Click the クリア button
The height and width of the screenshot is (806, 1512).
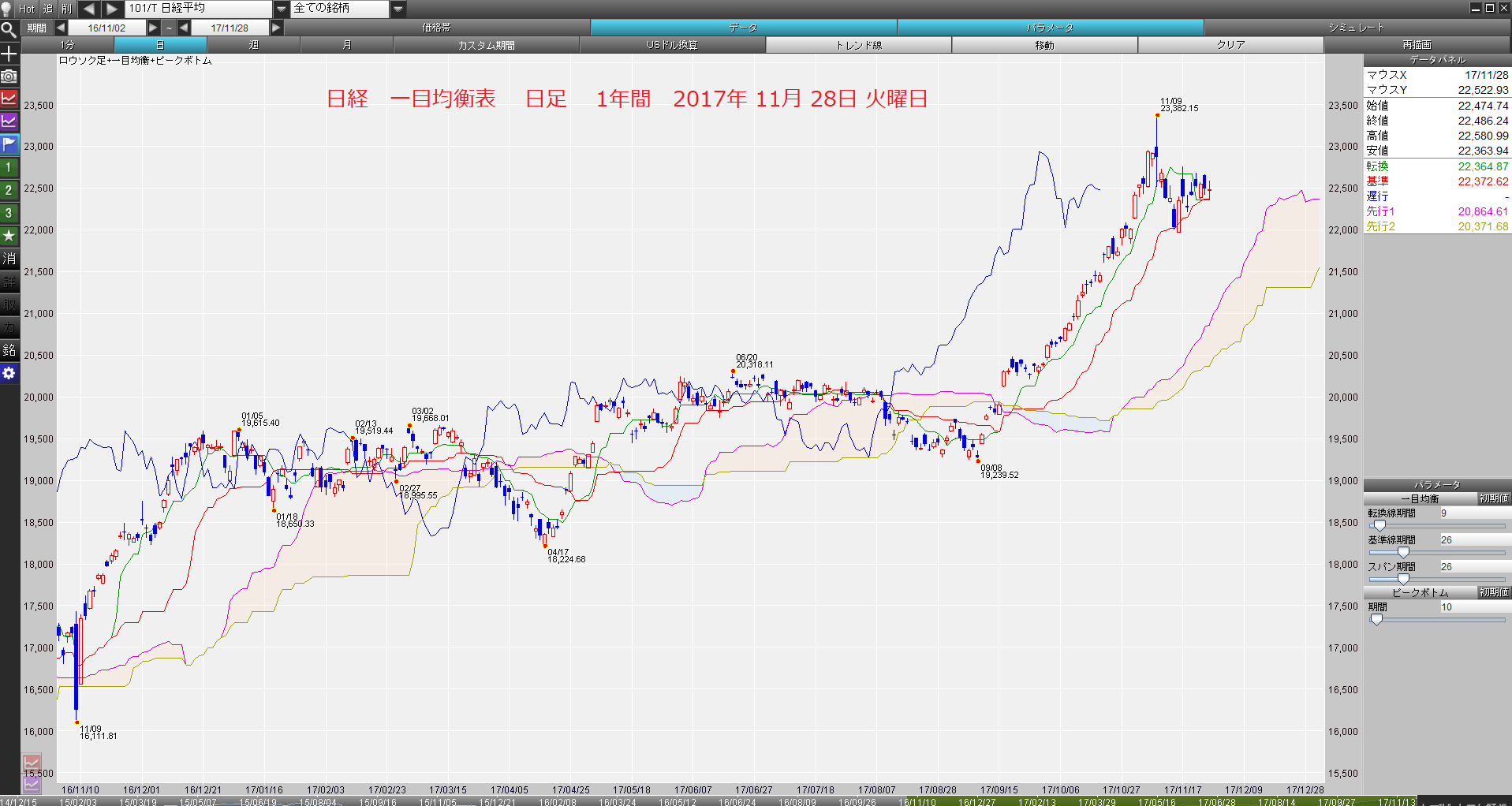coord(1231,45)
